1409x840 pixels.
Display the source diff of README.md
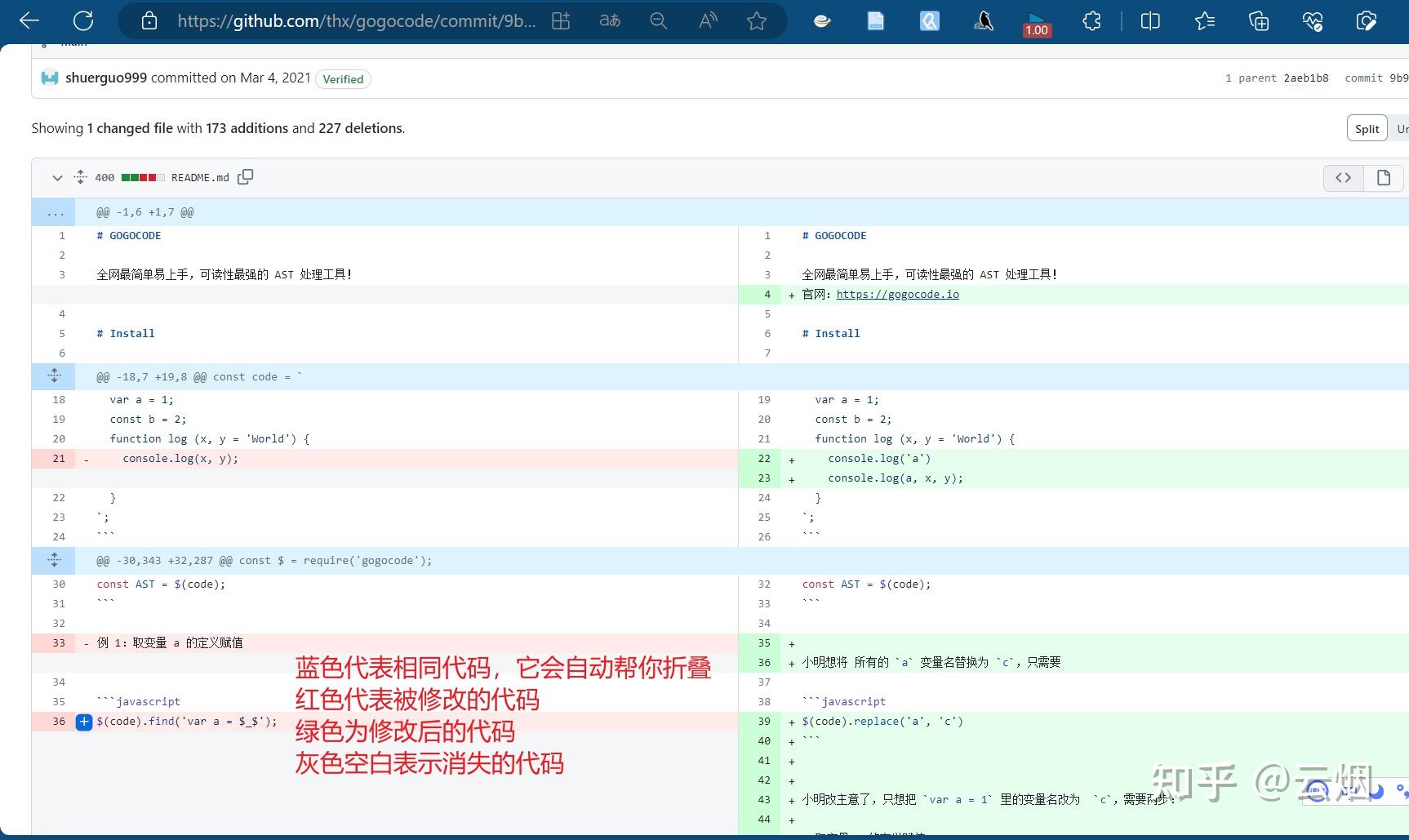click(1343, 177)
